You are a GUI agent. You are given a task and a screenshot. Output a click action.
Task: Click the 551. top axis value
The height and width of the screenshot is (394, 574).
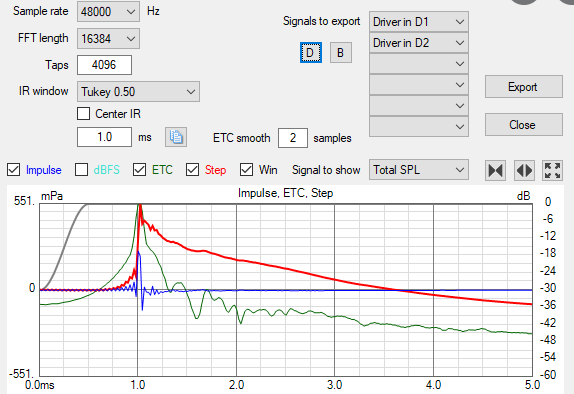(x=24, y=201)
